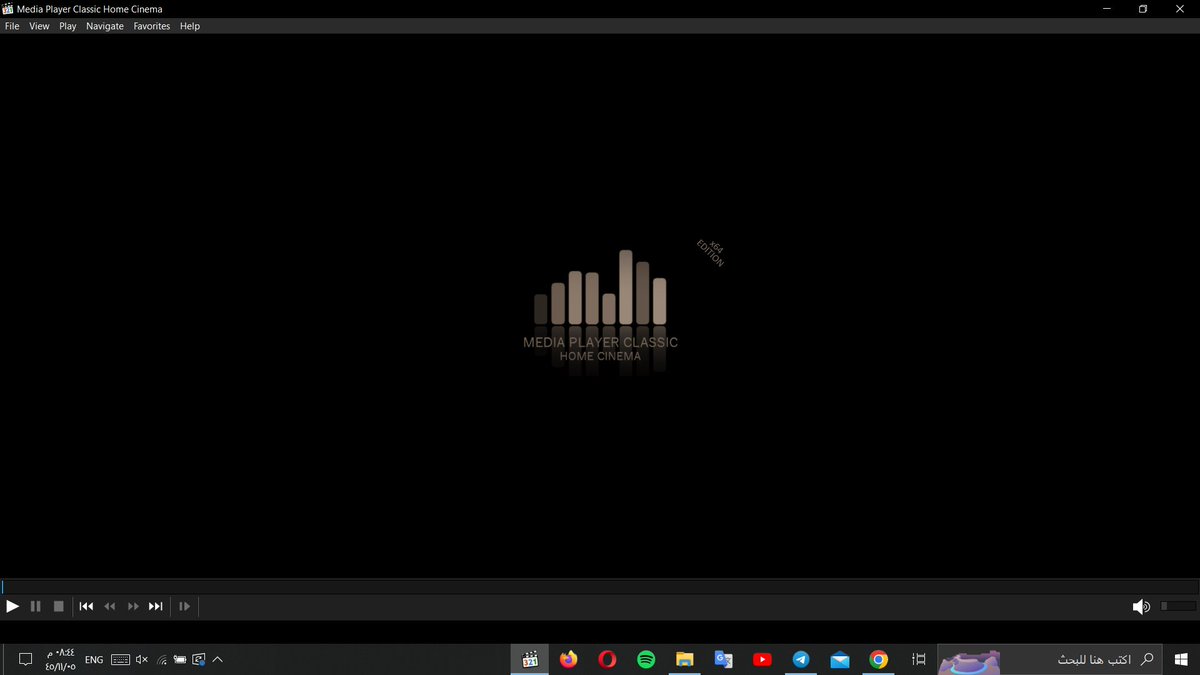Screen dimensions: 1200x675
Task: Open YouTube from the taskbar
Action: [762, 659]
